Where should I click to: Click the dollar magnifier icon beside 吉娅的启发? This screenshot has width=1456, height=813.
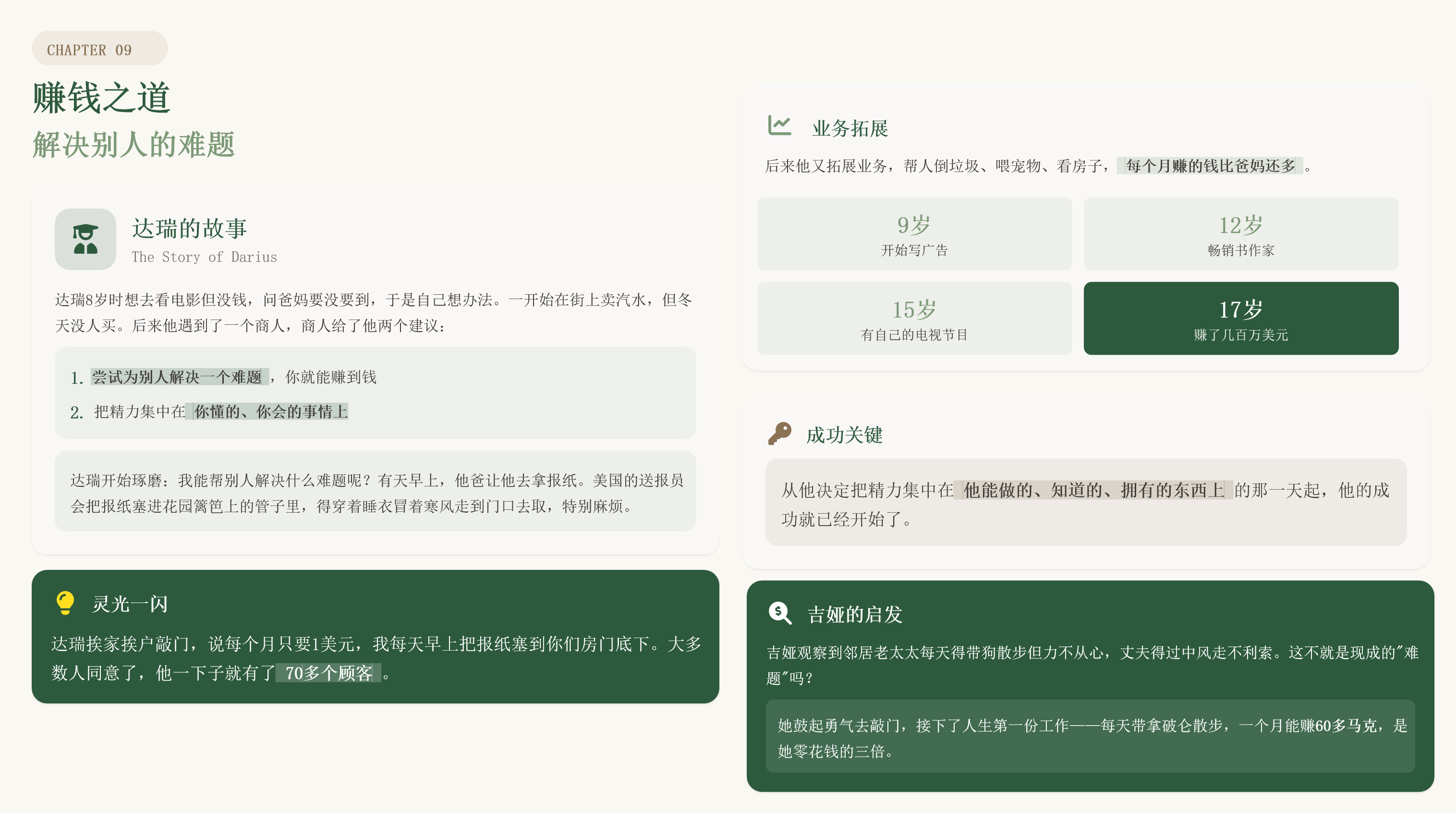[780, 613]
